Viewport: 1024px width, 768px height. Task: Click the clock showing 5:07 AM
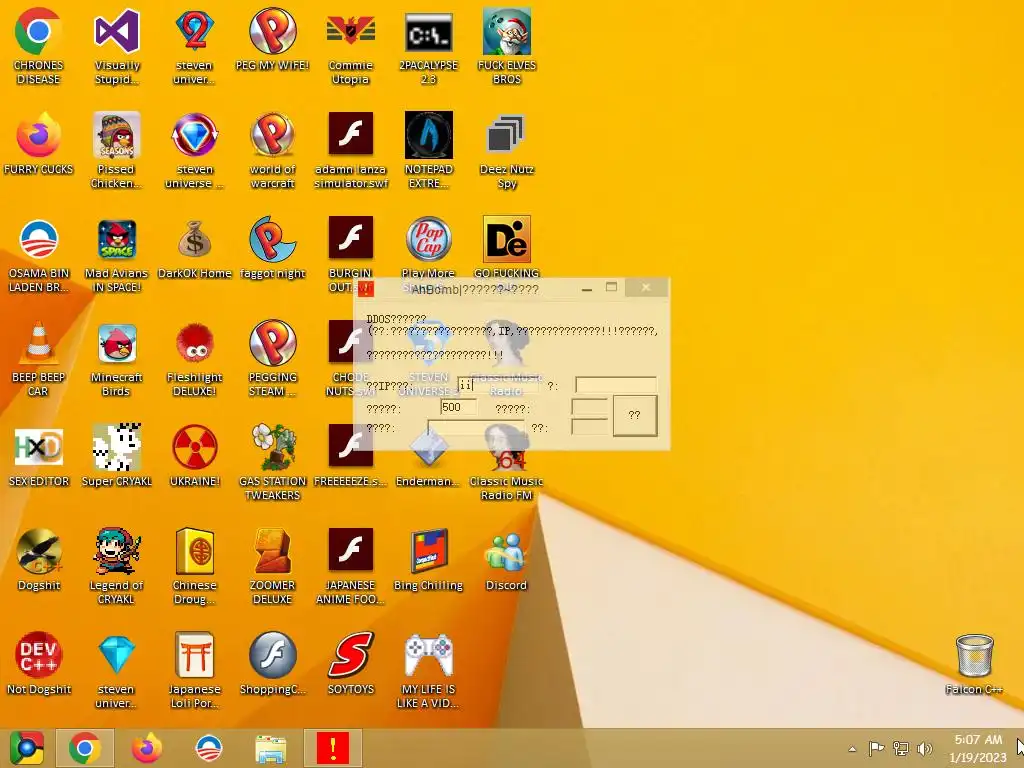point(978,748)
